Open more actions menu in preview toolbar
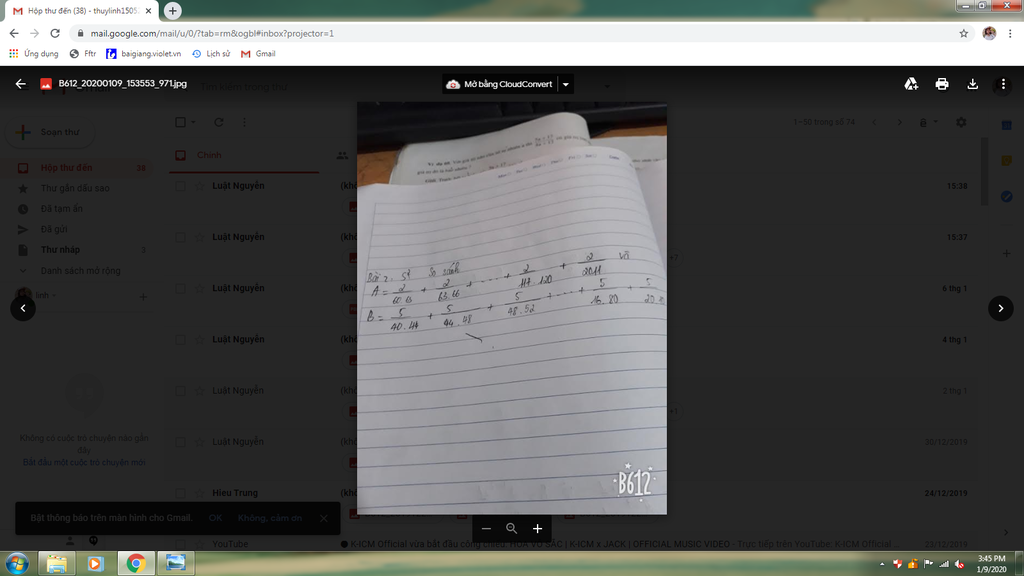This screenshot has height=576, width=1024. 1003,84
